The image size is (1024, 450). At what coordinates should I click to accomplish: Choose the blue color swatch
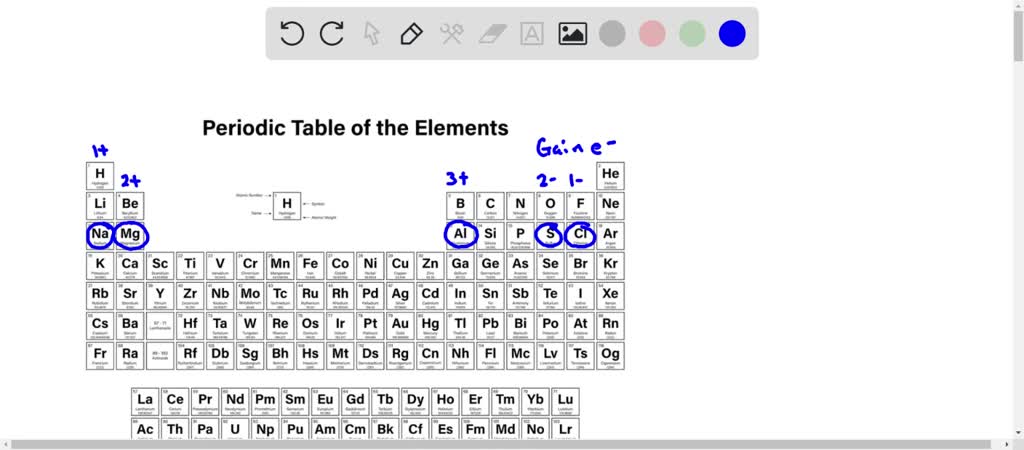[x=732, y=34]
